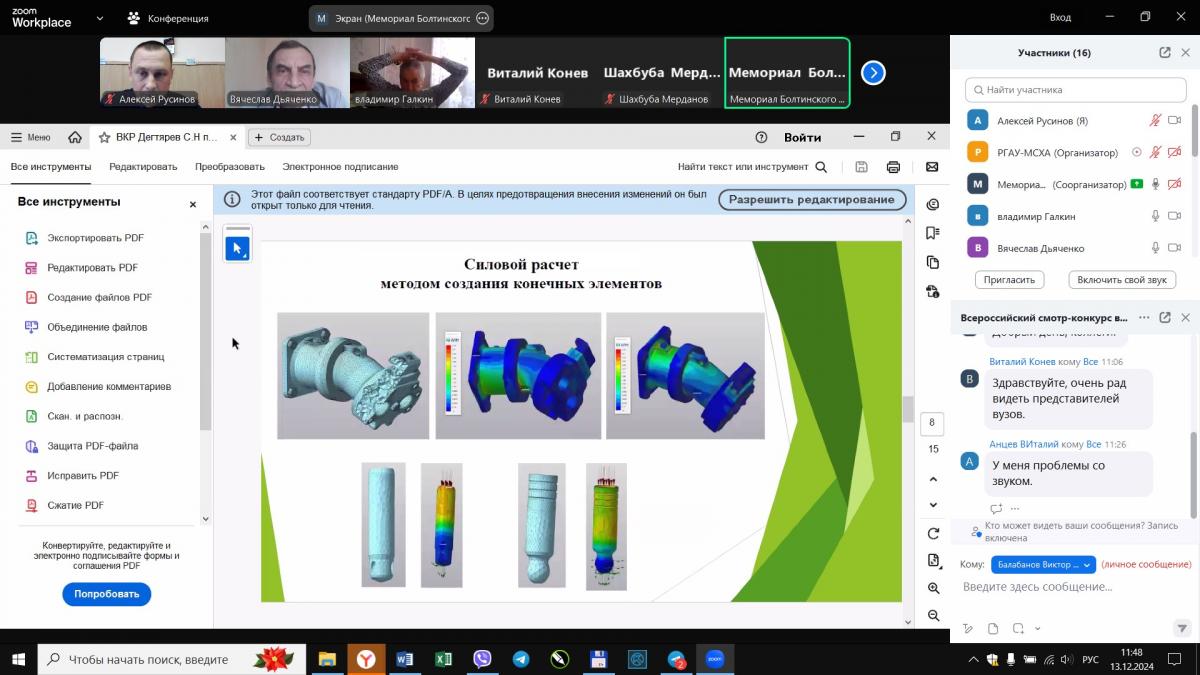Click the save document icon in Acrobat

[x=861, y=167]
